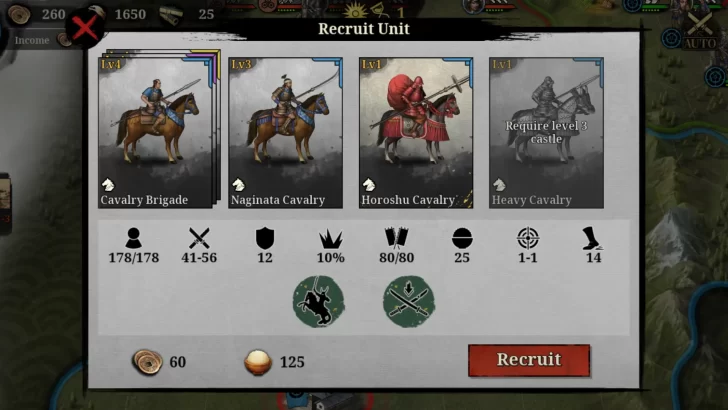The height and width of the screenshot is (410, 728).
Task: Tap the unit headcount icon showing 178/178
Action: [134, 238]
